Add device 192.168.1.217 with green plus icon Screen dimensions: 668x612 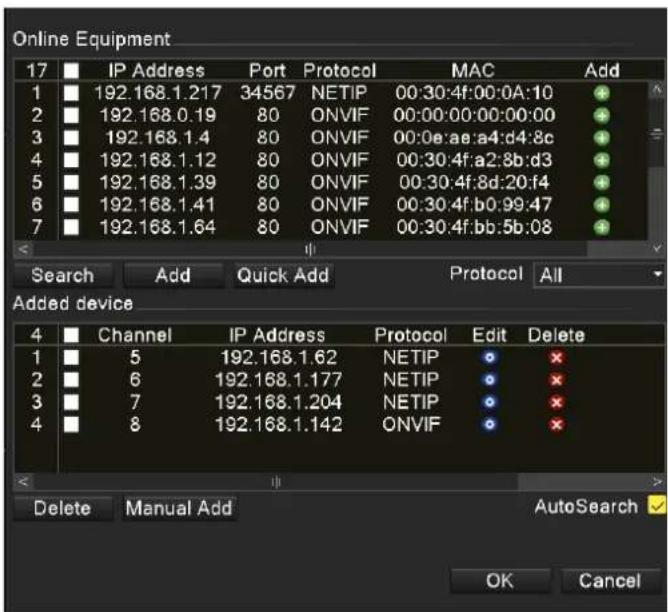pyautogui.click(x=602, y=93)
